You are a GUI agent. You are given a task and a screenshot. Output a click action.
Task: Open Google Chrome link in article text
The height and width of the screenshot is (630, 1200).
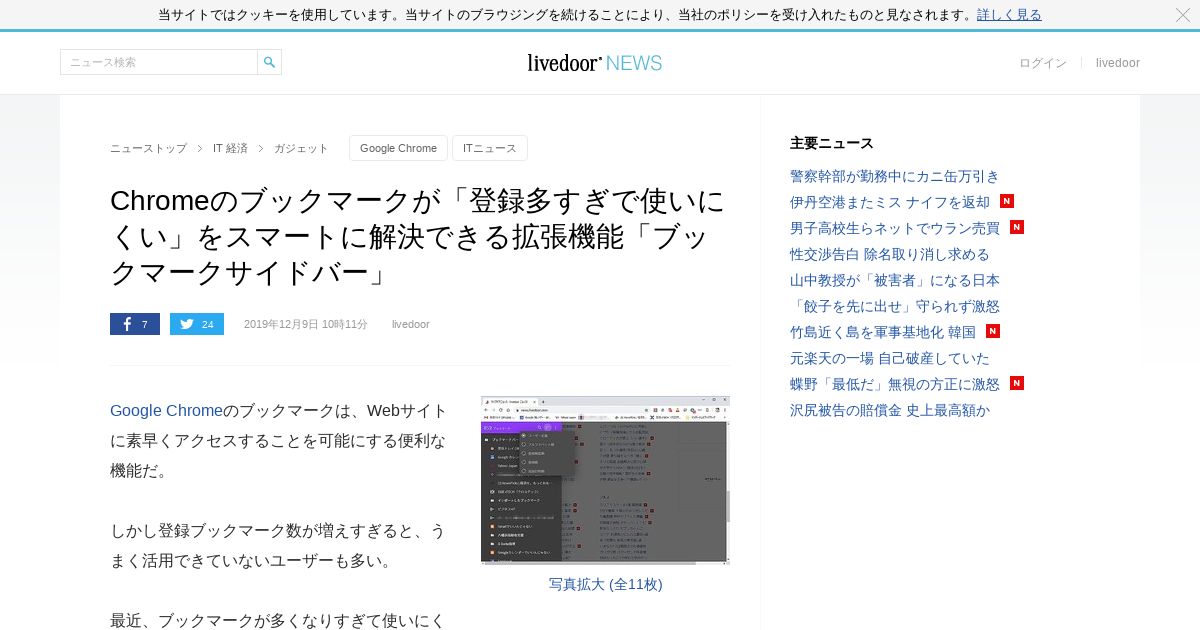coord(166,411)
